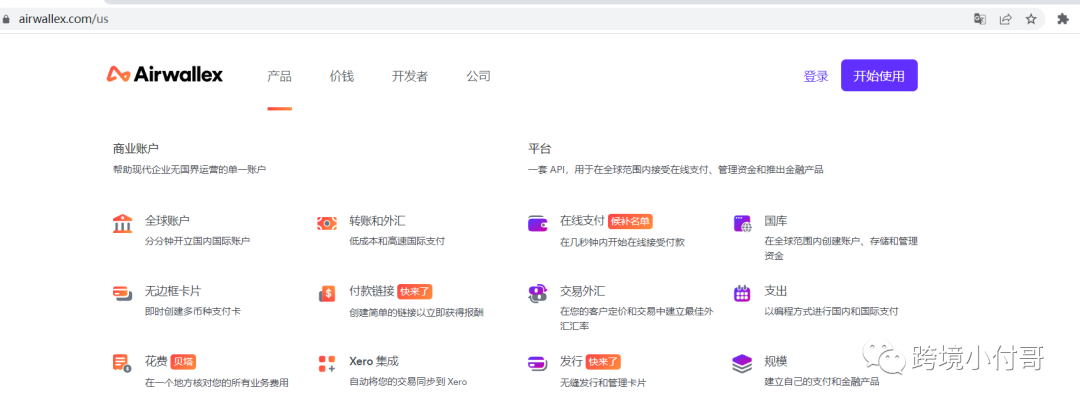Open the 公司 menu item
This screenshot has height=406, width=1080.
click(478, 77)
